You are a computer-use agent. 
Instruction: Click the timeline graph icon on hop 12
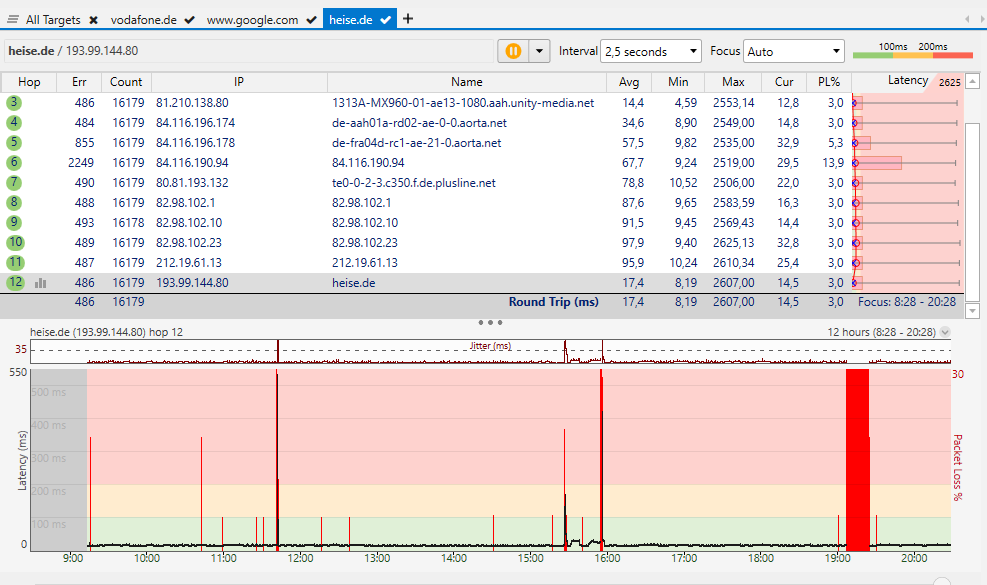click(x=41, y=283)
